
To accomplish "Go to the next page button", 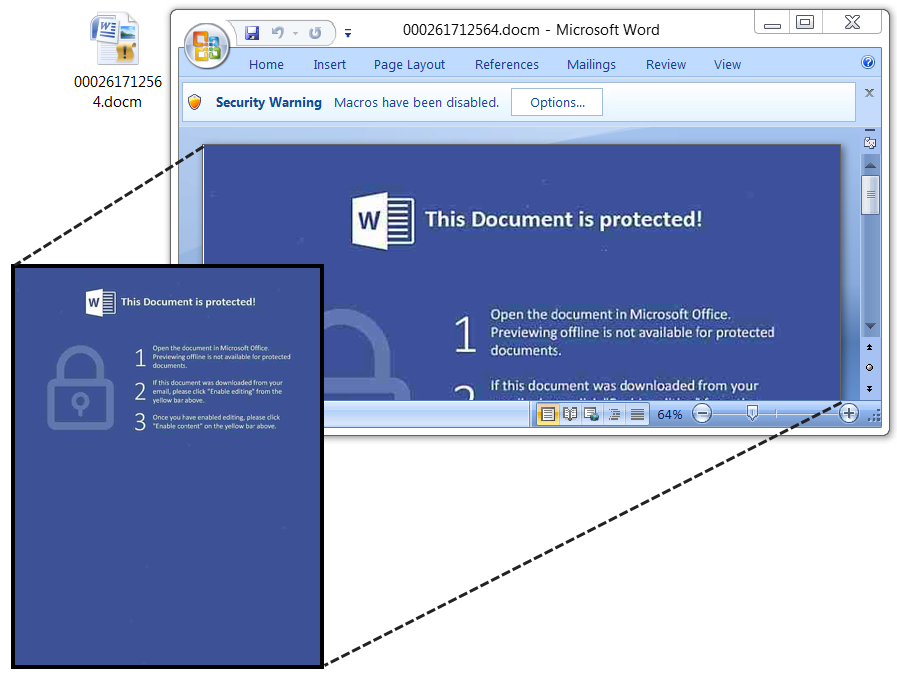I will coord(870,388).
